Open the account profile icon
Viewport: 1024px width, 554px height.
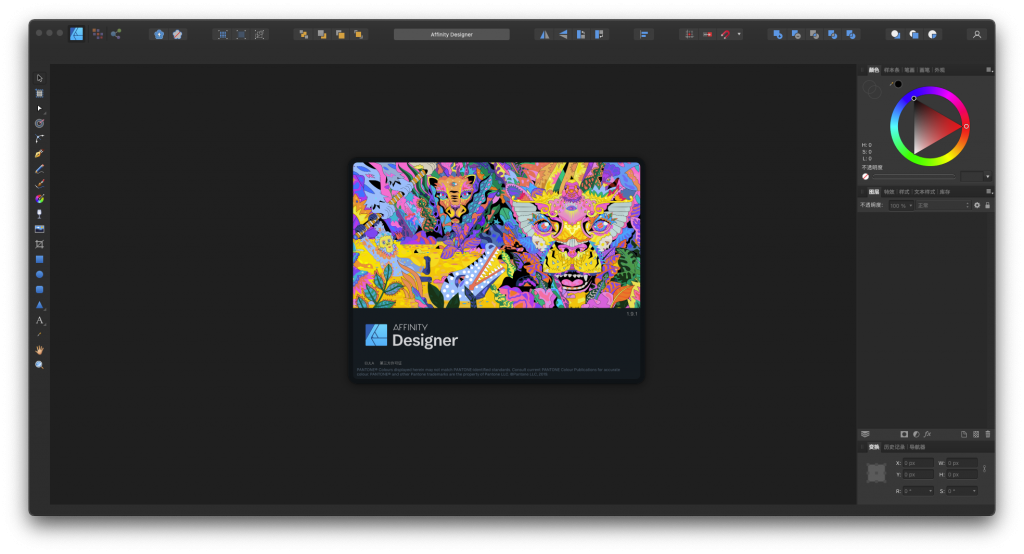tap(977, 35)
